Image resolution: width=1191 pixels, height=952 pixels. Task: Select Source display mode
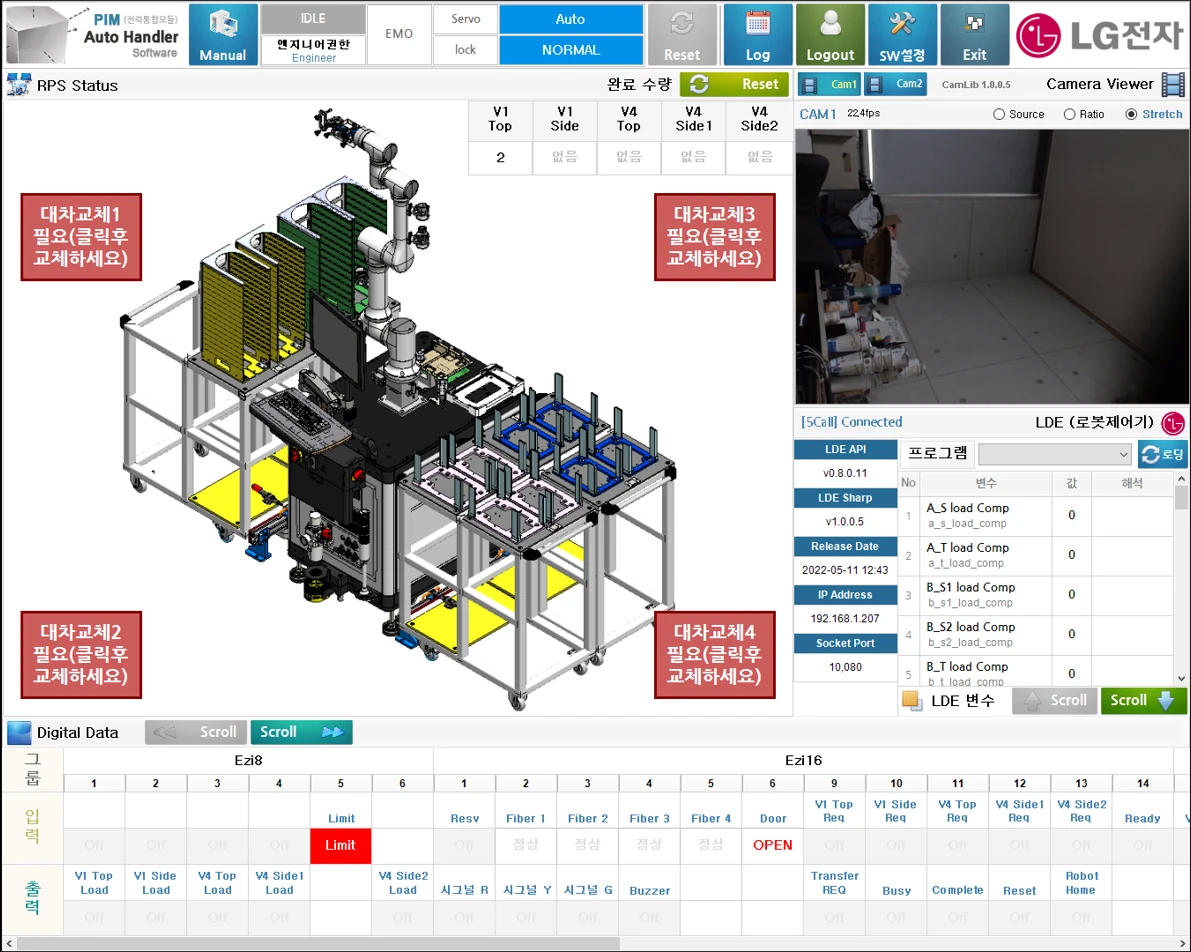coord(1019,114)
